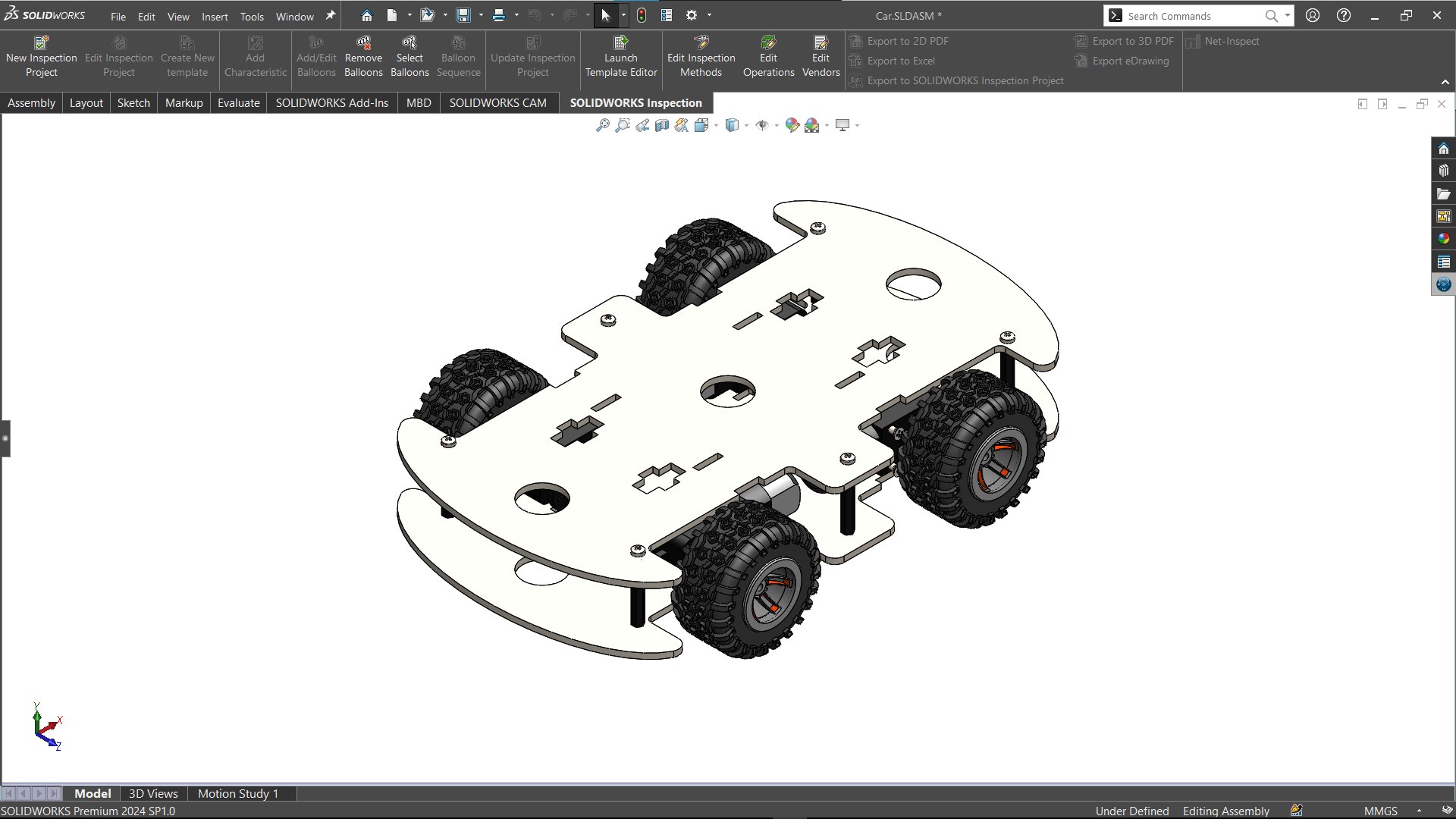Image resolution: width=1456 pixels, height=819 pixels.
Task: Print the document with the printer icon
Action: click(x=499, y=15)
